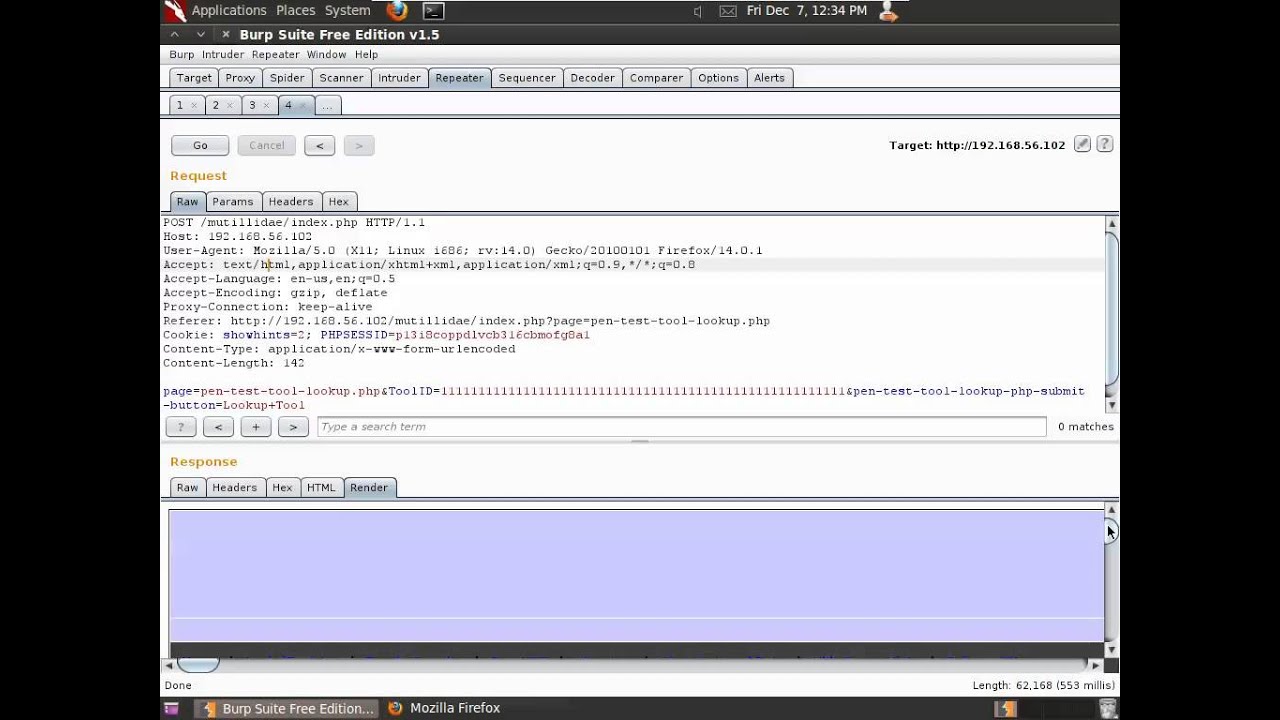
Task: Select repeater tab 3
Action: point(252,105)
